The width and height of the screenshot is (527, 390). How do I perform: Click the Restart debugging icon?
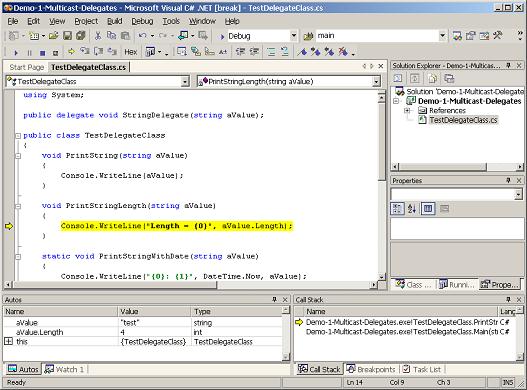coord(55,53)
